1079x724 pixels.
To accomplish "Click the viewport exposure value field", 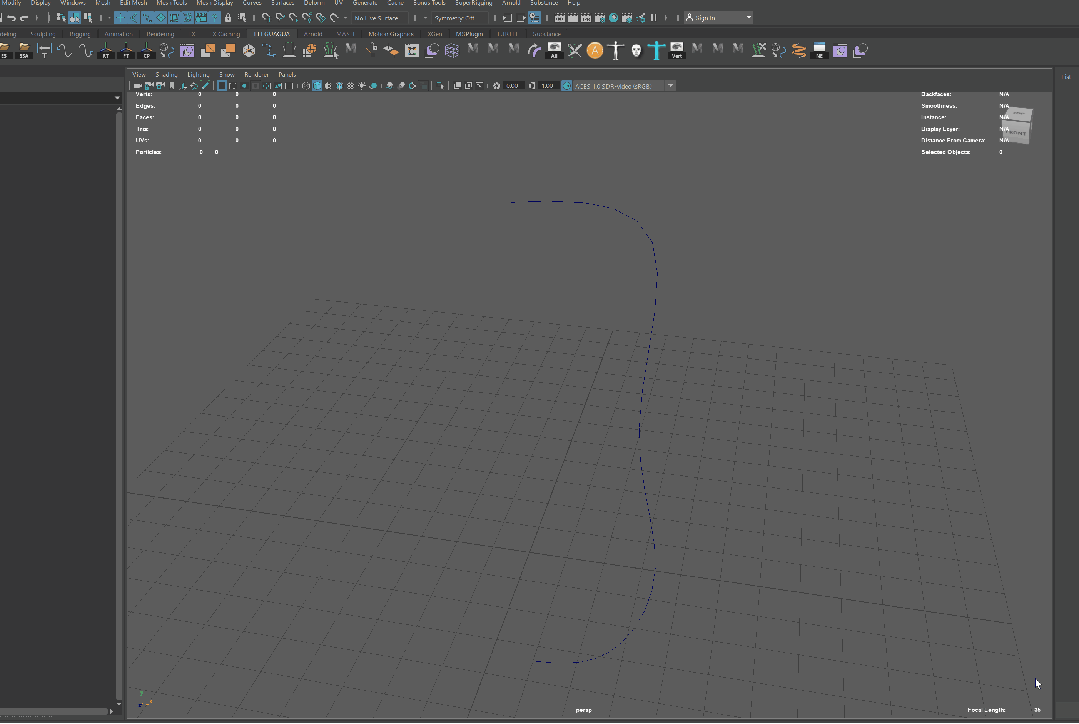I will pyautogui.click(x=512, y=86).
